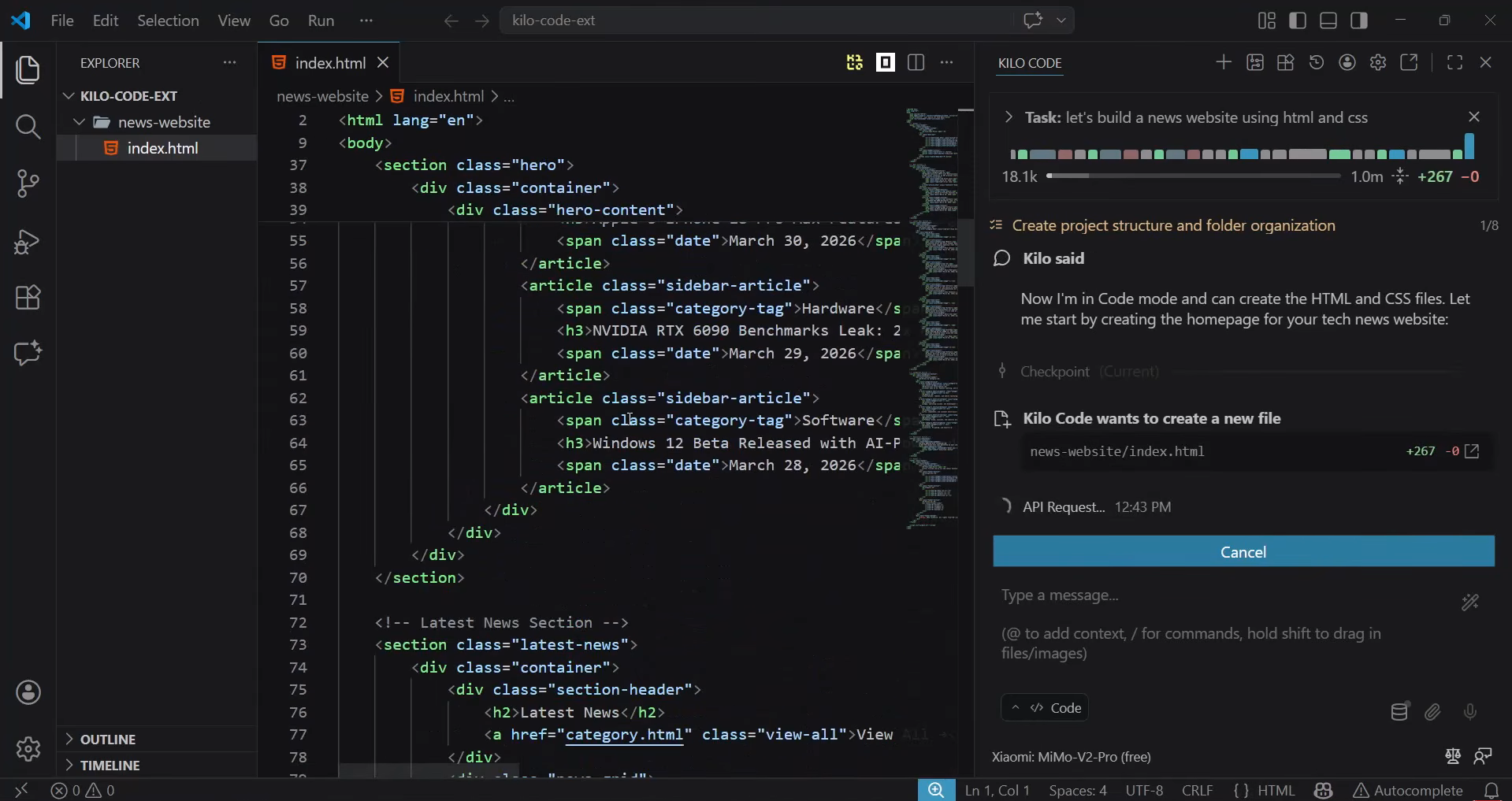
Task: Open the Explorer view in activity bar
Action: coord(28,70)
